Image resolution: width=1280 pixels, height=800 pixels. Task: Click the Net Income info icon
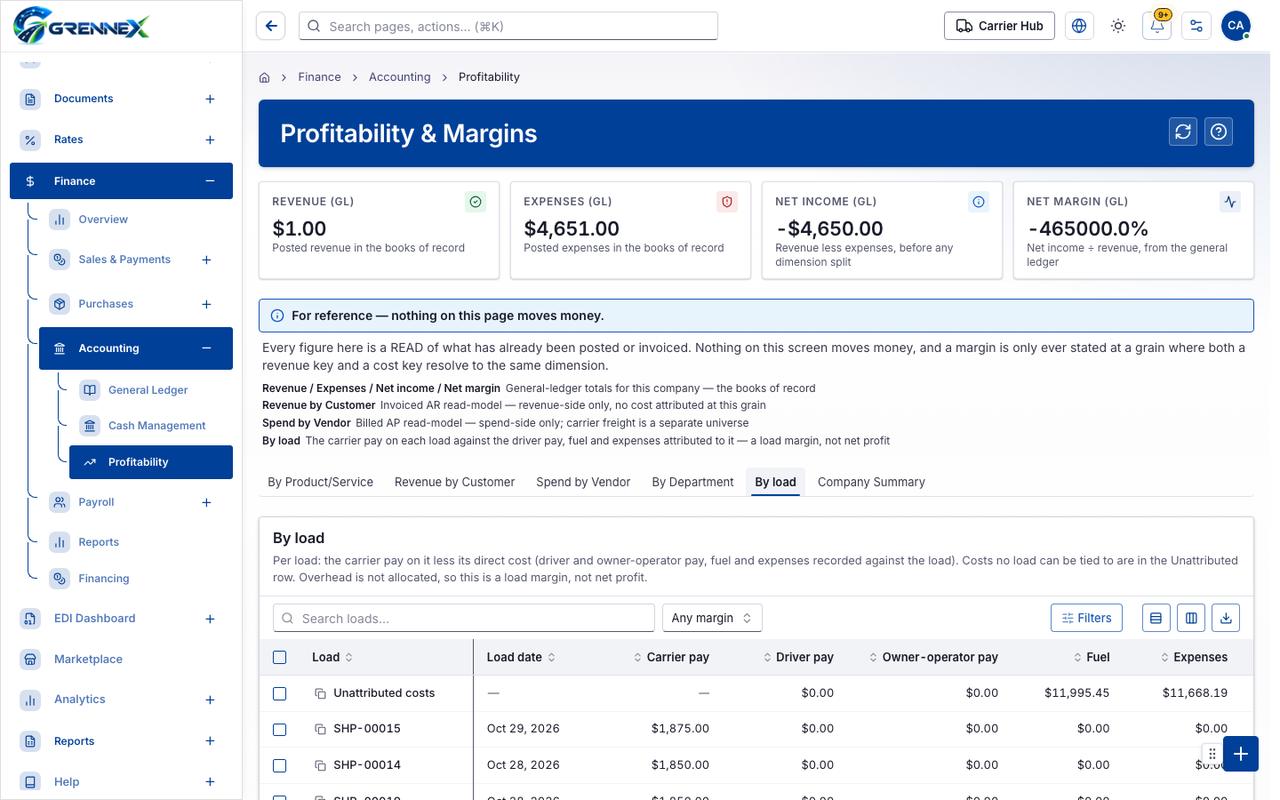coord(979,202)
